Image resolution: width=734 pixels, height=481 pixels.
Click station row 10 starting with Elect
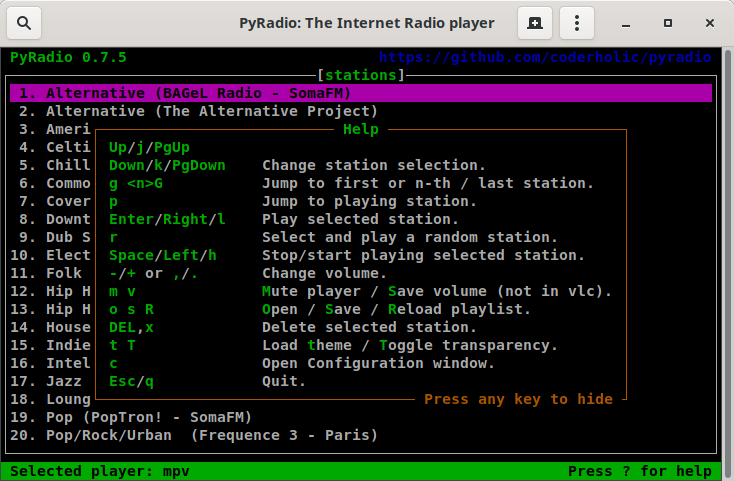point(51,255)
